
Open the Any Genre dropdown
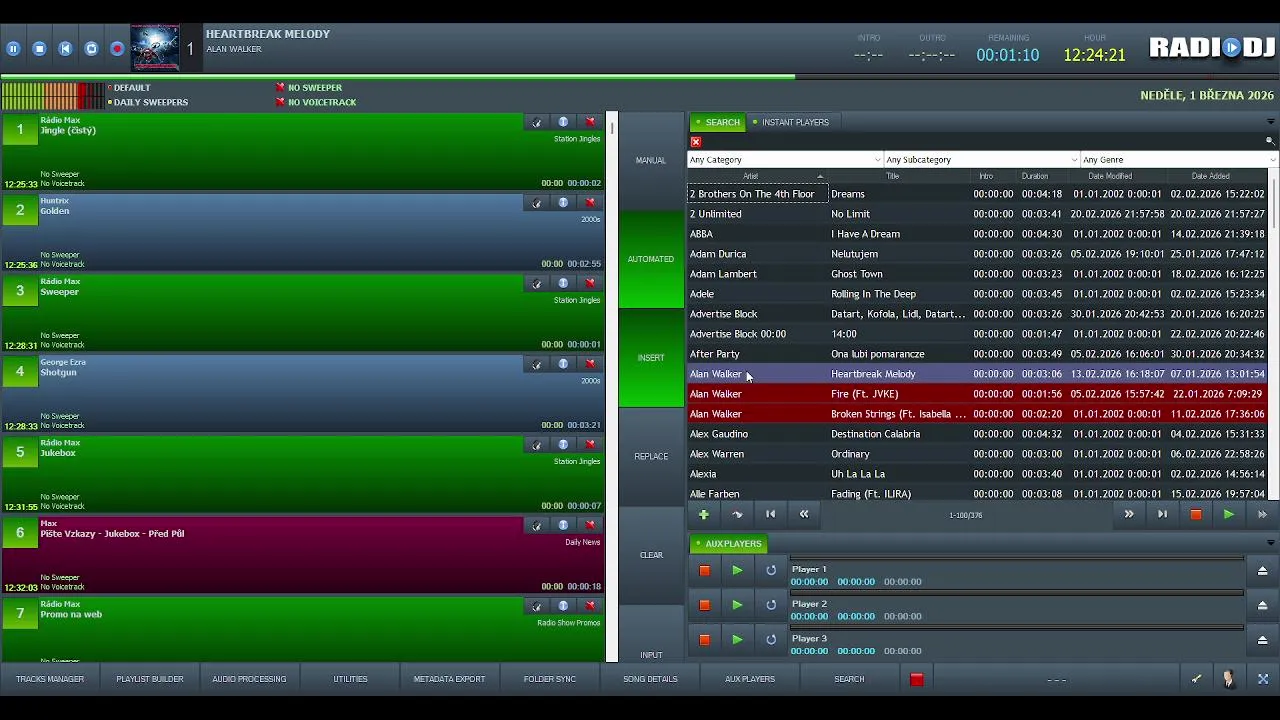[1178, 160]
